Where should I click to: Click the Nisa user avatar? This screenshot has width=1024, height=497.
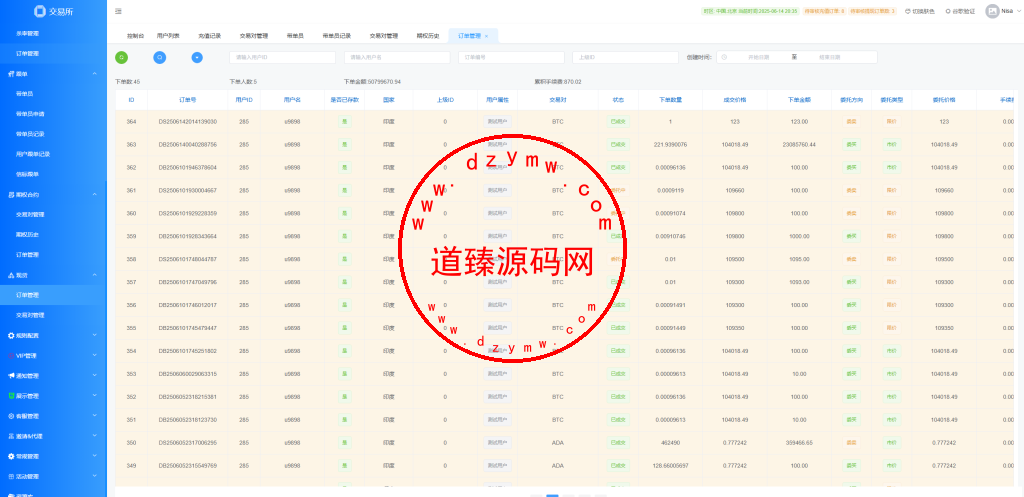click(x=993, y=11)
